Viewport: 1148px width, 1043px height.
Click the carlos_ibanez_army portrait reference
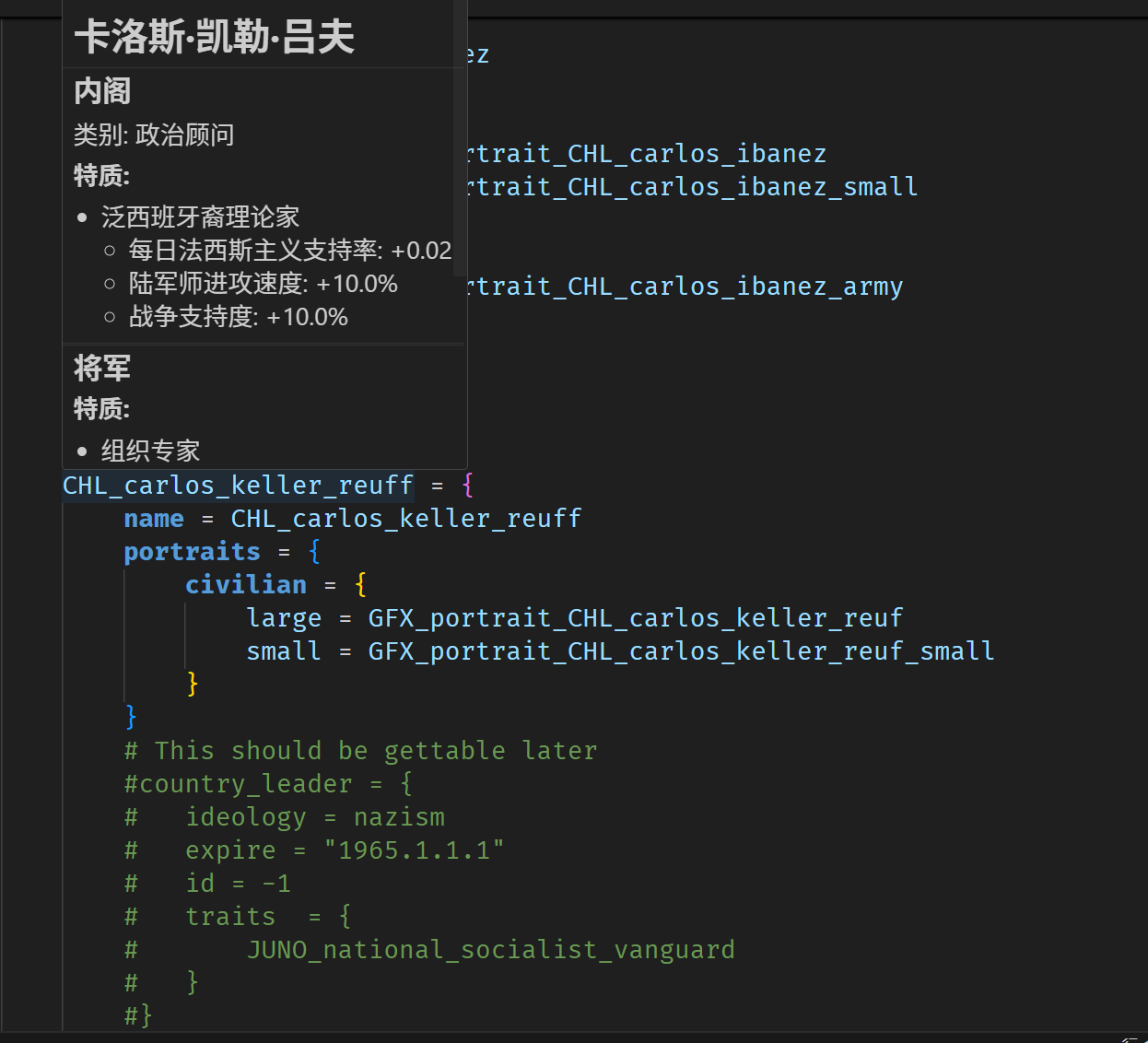pyautogui.click(x=686, y=287)
